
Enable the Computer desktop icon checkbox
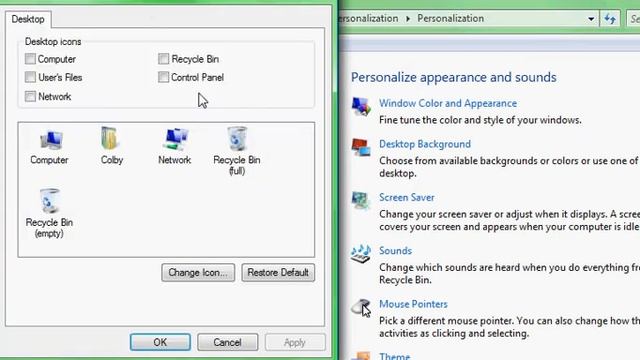tap(30, 59)
